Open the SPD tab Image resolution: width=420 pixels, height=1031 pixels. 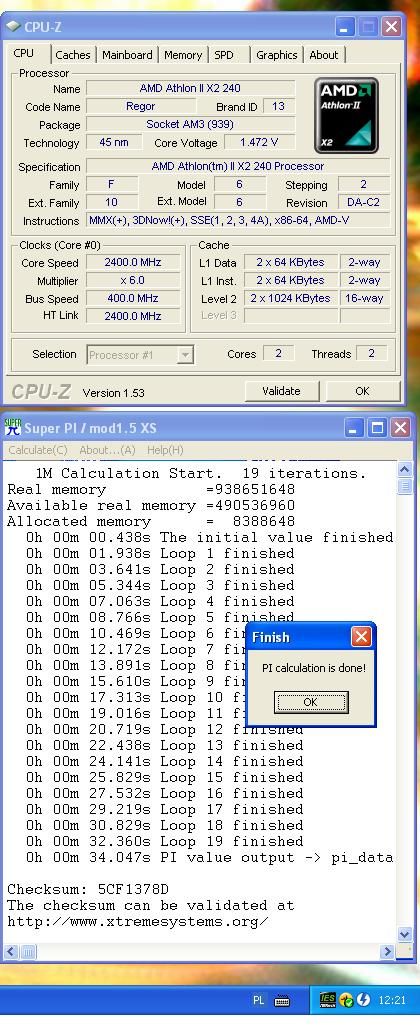(224, 55)
